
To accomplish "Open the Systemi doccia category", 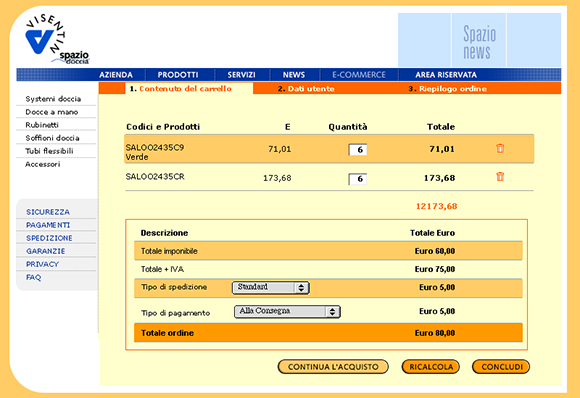I will (53, 99).
